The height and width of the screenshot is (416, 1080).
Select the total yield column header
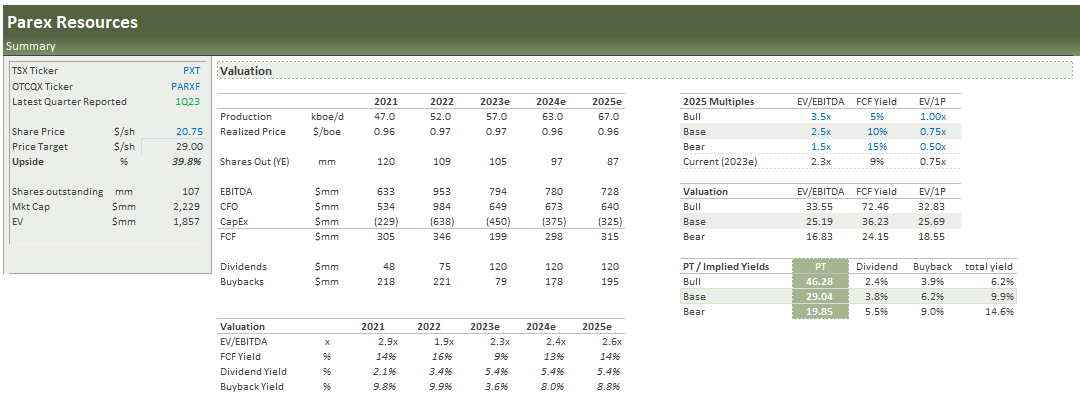990,267
